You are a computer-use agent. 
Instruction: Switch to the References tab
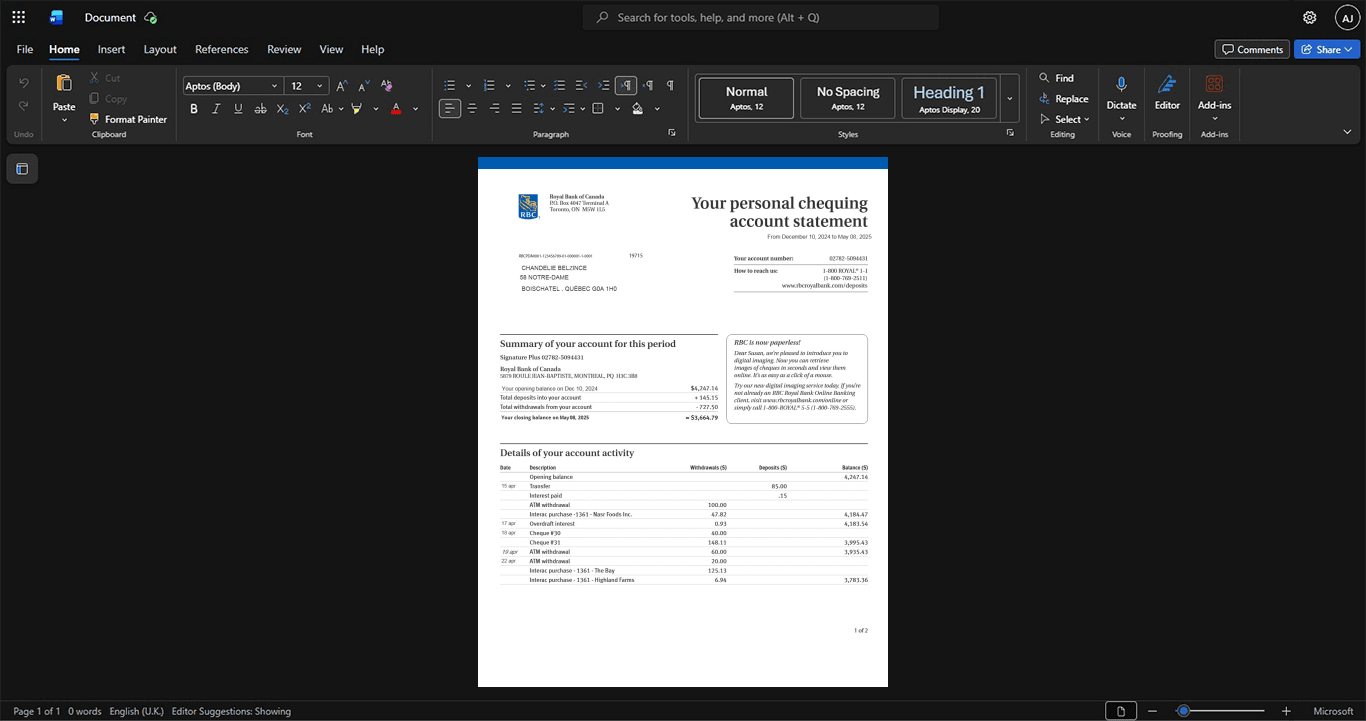(x=221, y=49)
